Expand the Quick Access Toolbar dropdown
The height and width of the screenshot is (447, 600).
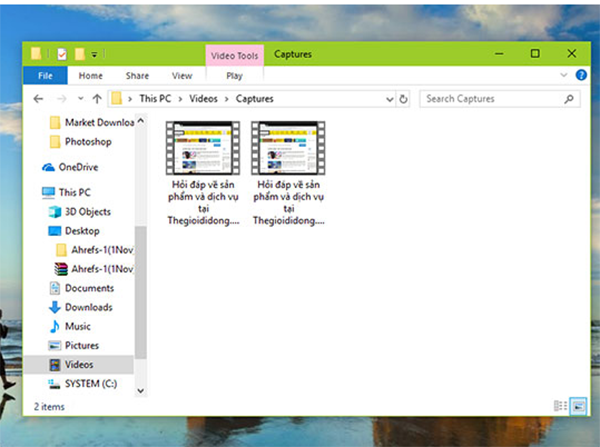95,53
